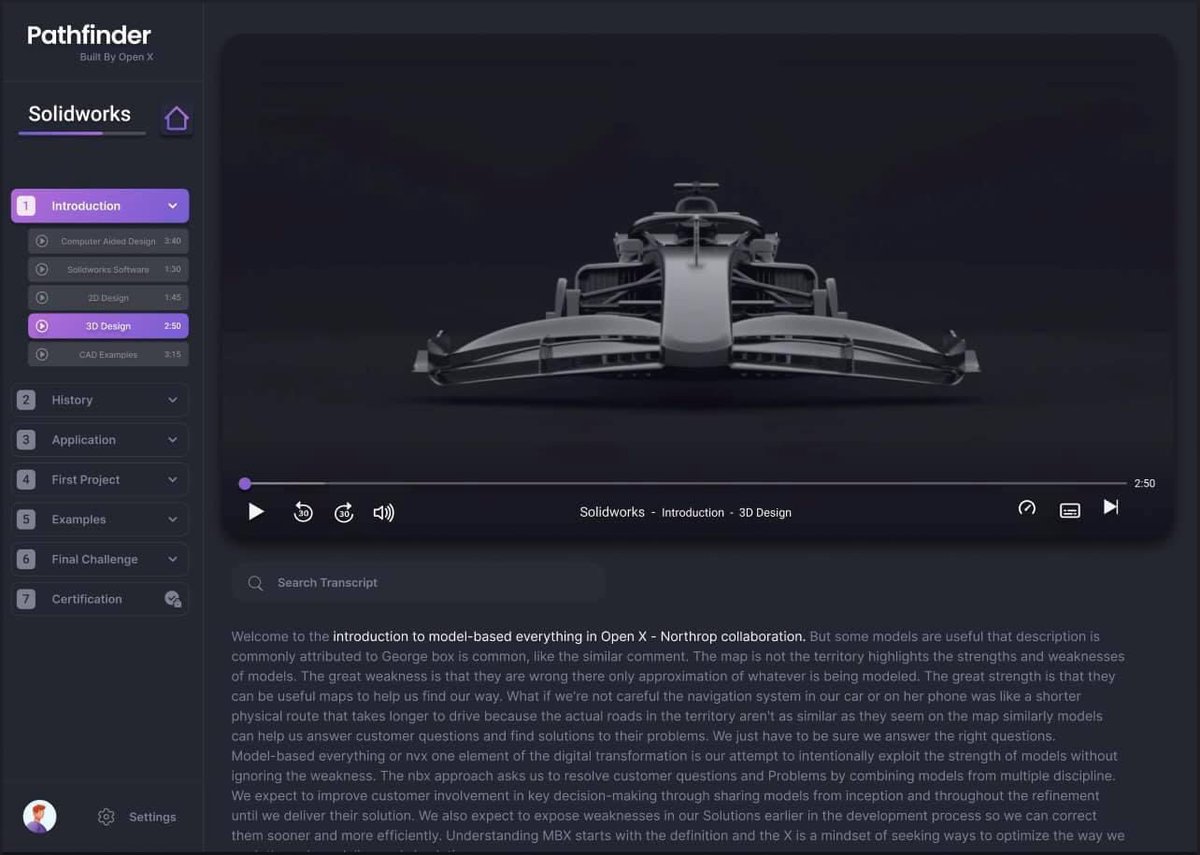Click play icon beside 3D Design lesson
This screenshot has height=855, width=1200.
tap(42, 326)
